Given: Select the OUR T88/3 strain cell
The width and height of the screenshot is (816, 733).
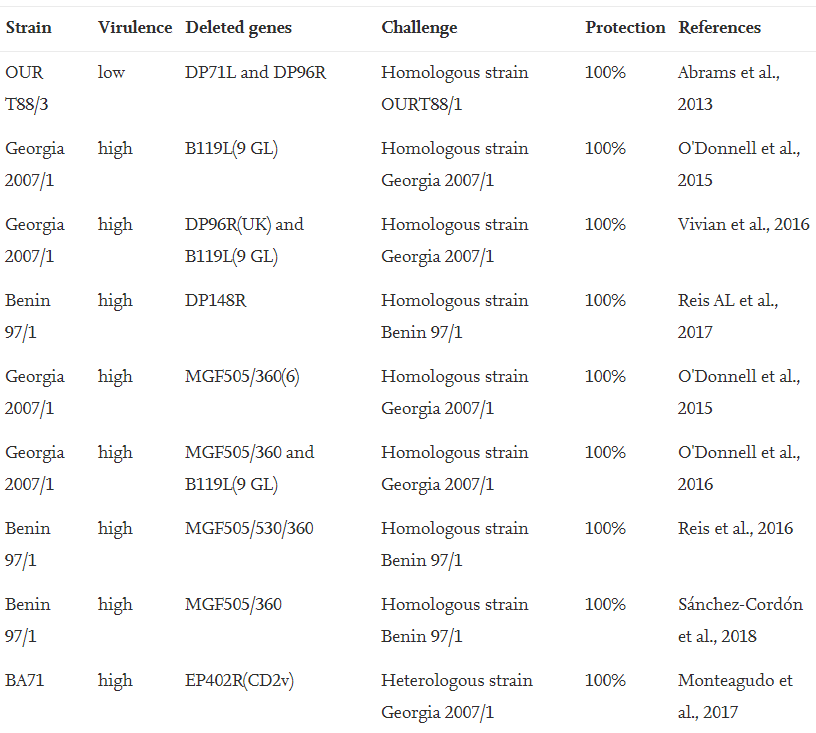Looking at the screenshot, I should pyautogui.click(x=25, y=88).
